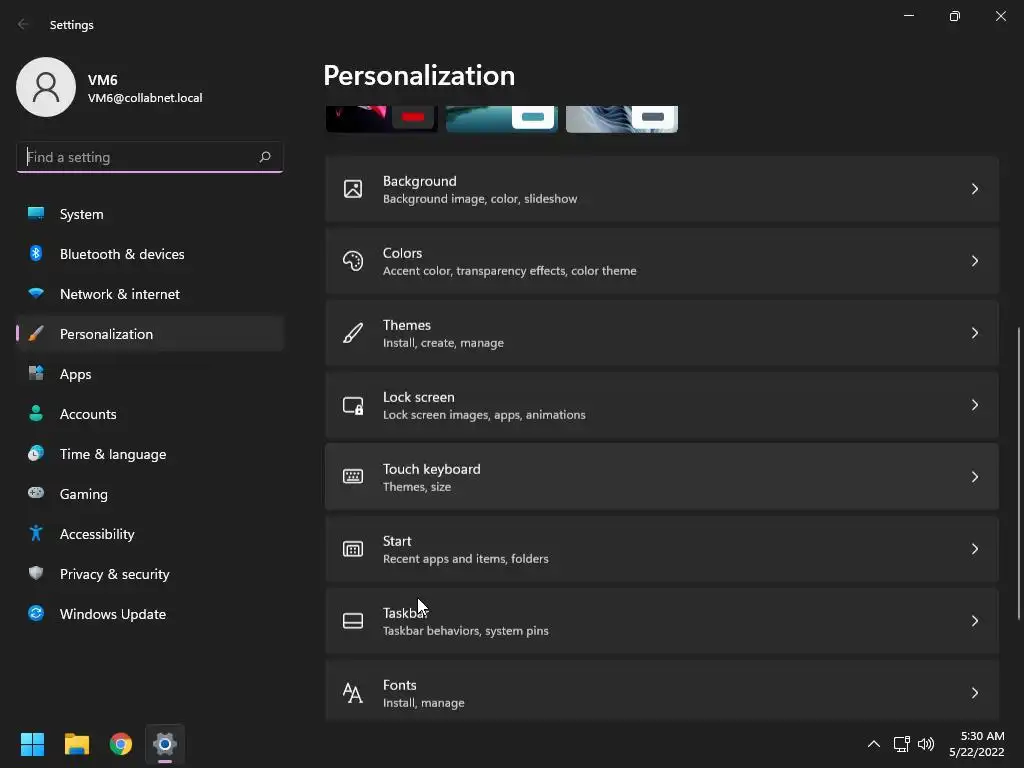Click the Lock screen icon
The height and width of the screenshot is (768, 1024).
[x=353, y=405]
